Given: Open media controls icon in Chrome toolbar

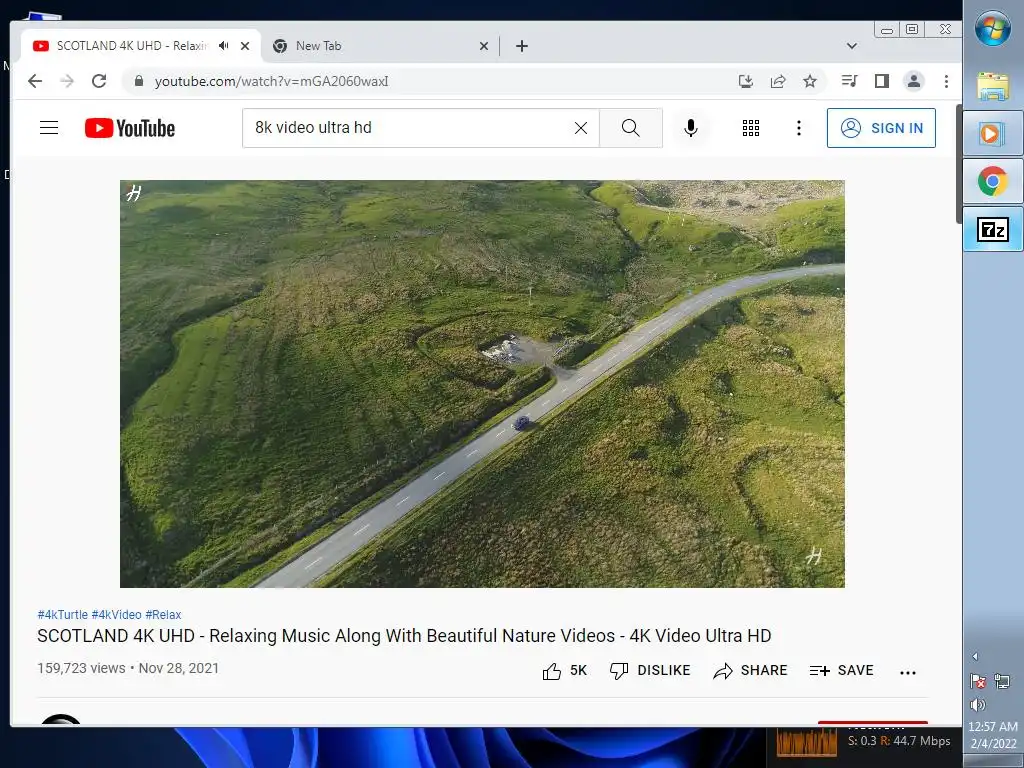Looking at the screenshot, I should pos(850,81).
